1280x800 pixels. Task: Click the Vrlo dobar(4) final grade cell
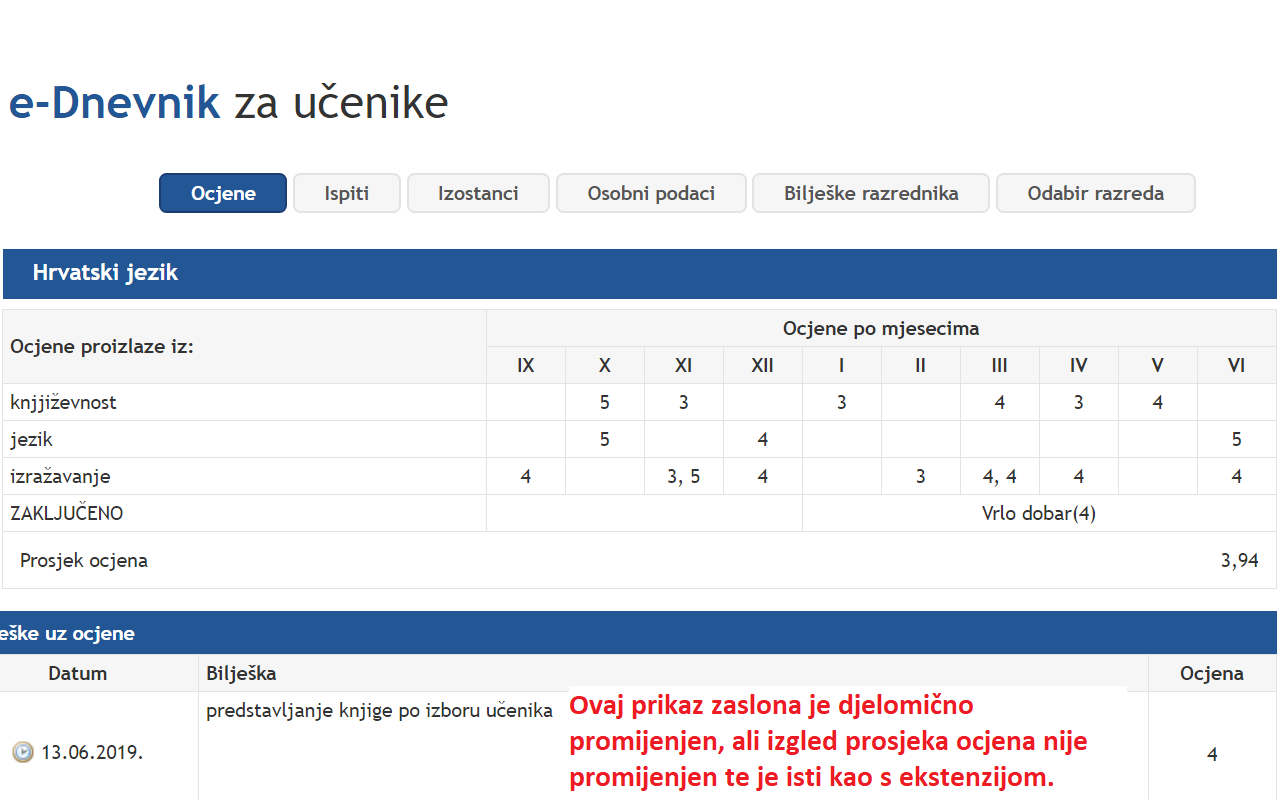1038,512
